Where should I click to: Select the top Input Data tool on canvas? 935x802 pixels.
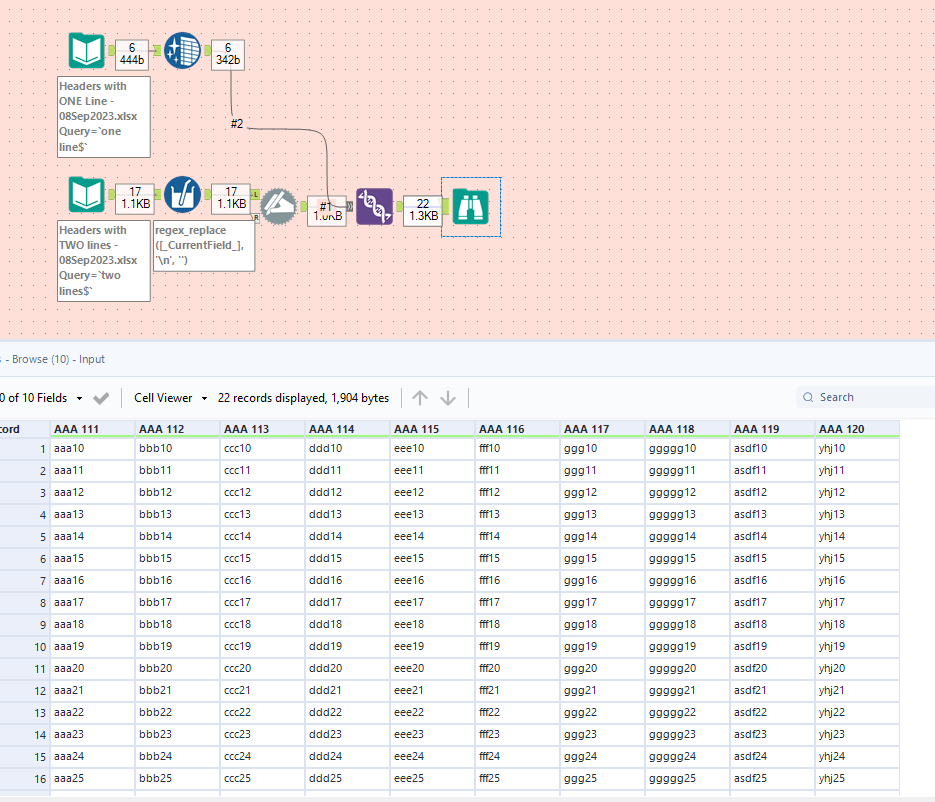tap(87, 50)
